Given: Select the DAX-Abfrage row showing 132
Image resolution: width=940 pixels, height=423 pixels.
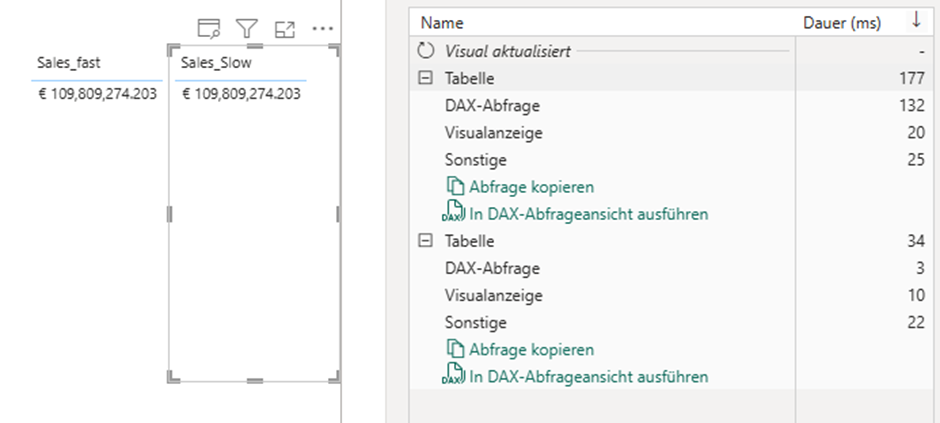Looking at the screenshot, I should [x=492, y=105].
